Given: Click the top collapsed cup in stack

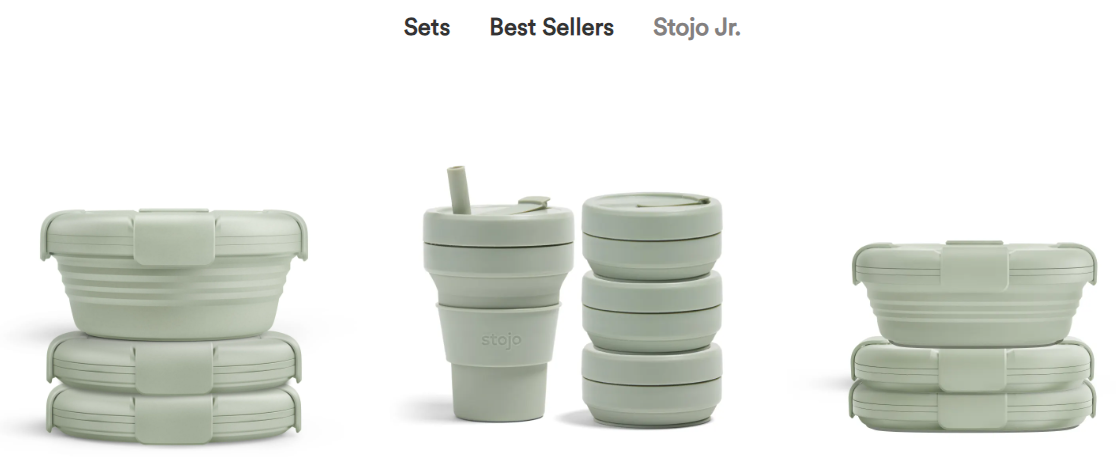Looking at the screenshot, I should pyautogui.click(x=651, y=237).
